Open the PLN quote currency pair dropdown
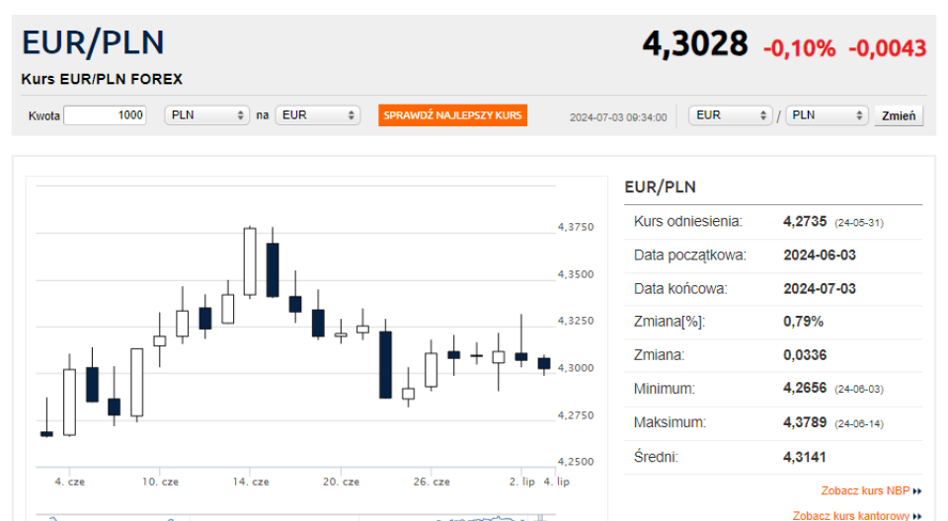 tap(826, 115)
